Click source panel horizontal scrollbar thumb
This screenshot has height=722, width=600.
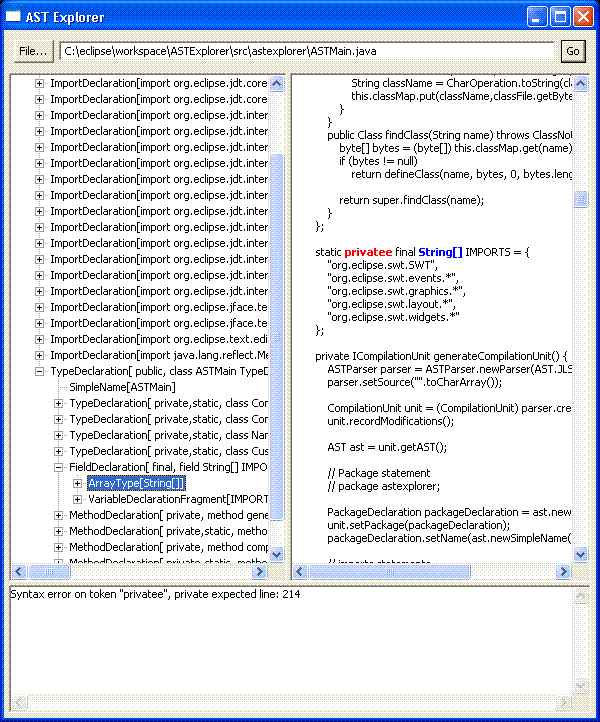click(x=390, y=571)
